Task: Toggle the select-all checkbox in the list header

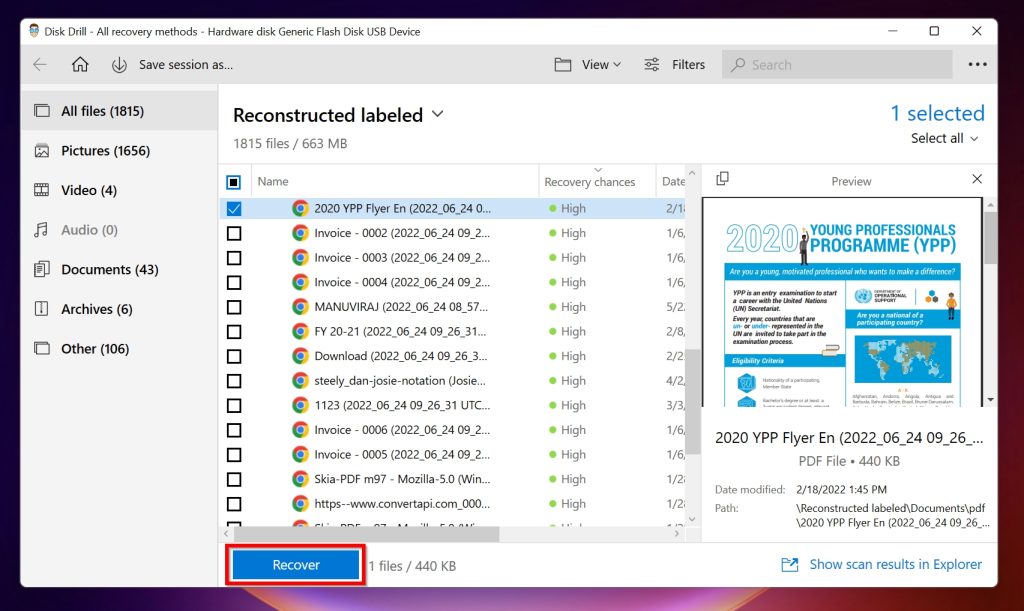Action: click(235, 181)
